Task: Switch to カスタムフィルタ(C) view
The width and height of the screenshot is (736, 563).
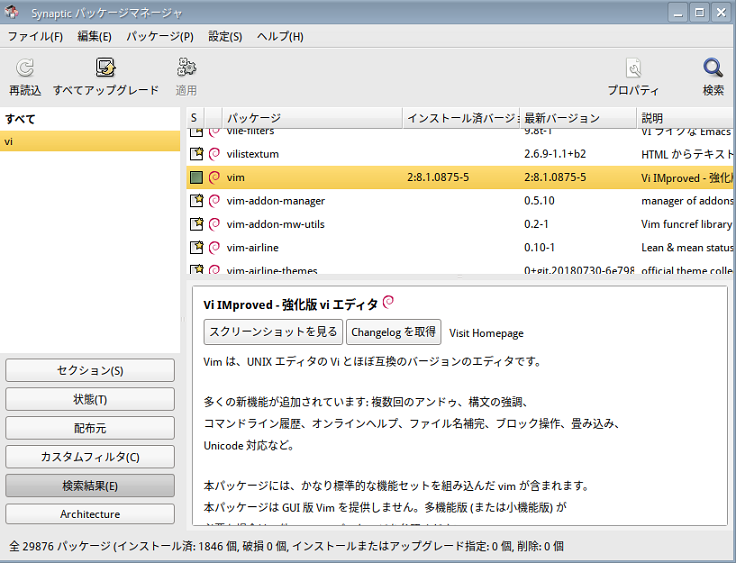Action: tap(90, 456)
